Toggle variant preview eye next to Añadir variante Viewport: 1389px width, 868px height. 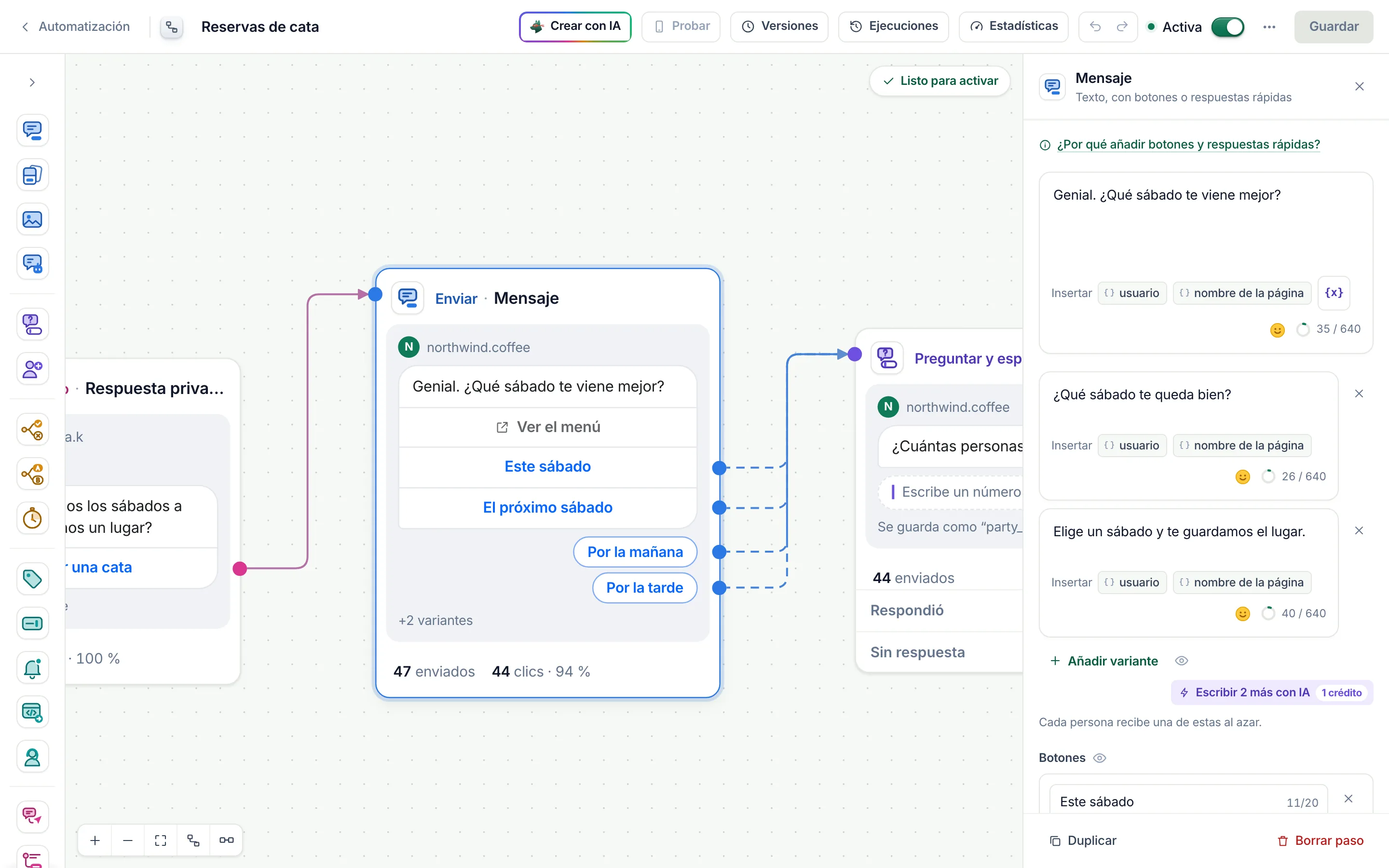tap(1181, 661)
